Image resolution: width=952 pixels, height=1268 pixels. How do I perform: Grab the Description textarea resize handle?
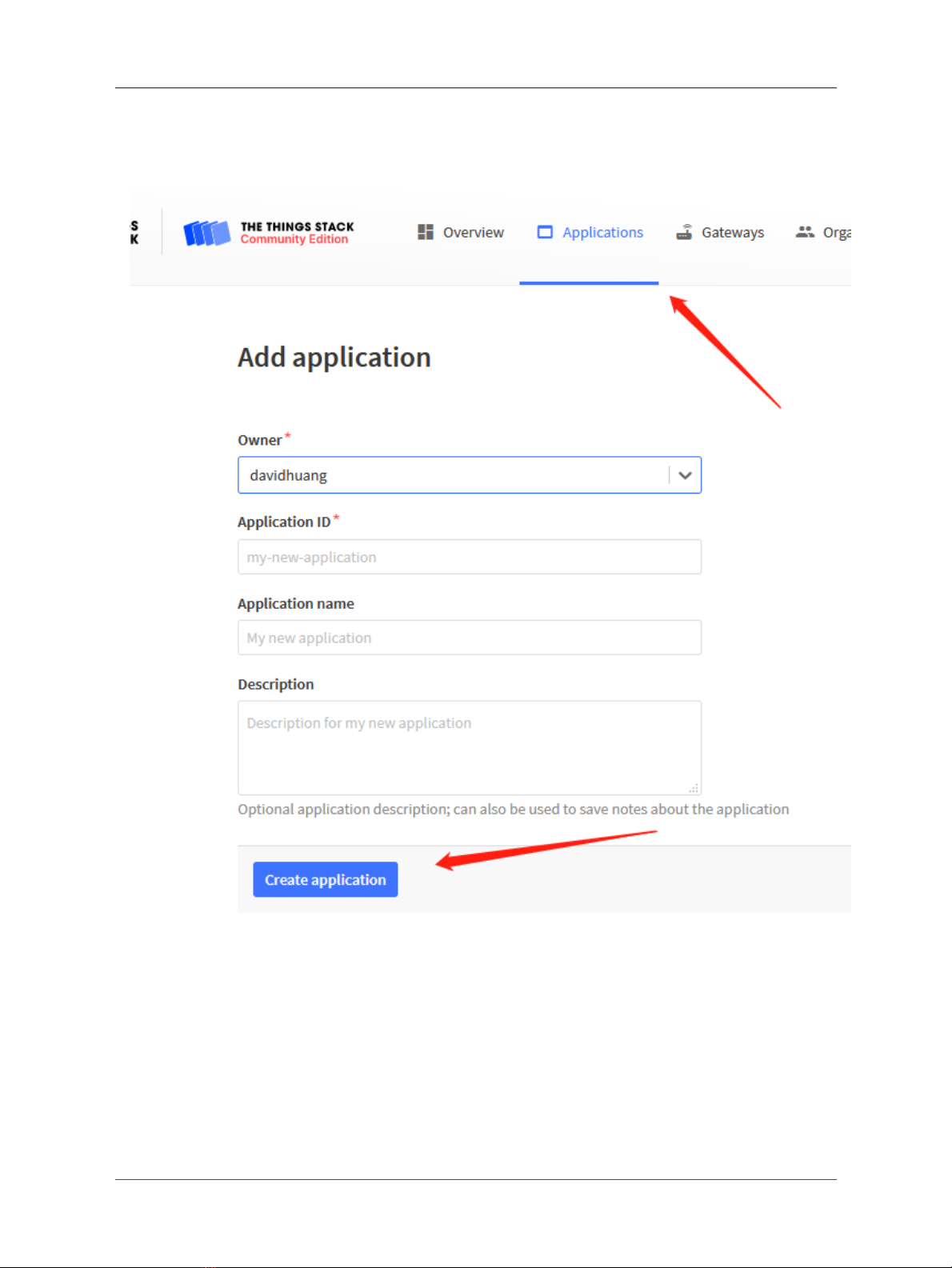tap(694, 788)
